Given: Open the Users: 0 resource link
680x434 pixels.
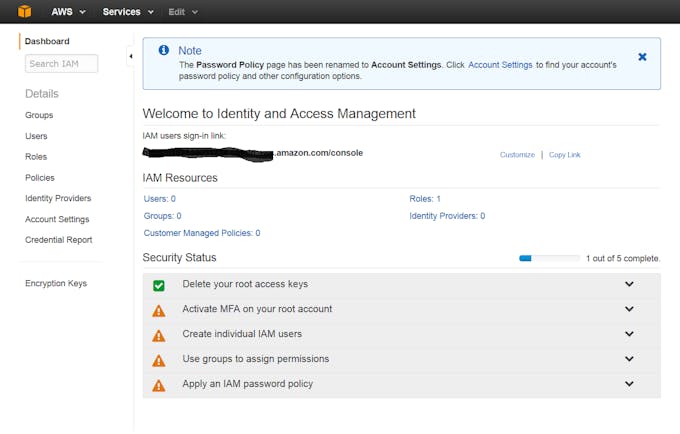Looking at the screenshot, I should (x=160, y=199).
